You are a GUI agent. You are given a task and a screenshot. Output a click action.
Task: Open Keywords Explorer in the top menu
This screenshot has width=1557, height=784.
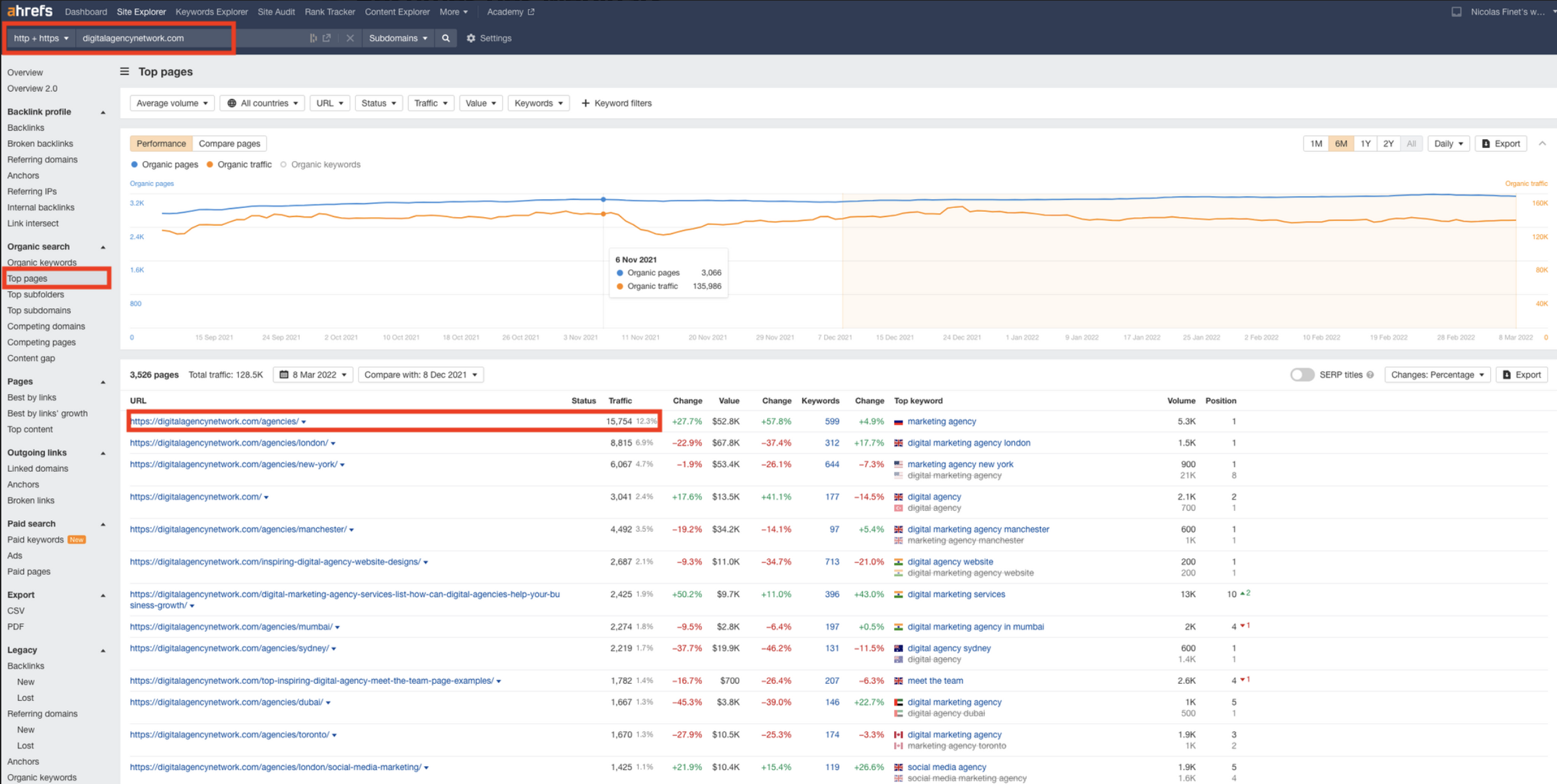point(211,12)
